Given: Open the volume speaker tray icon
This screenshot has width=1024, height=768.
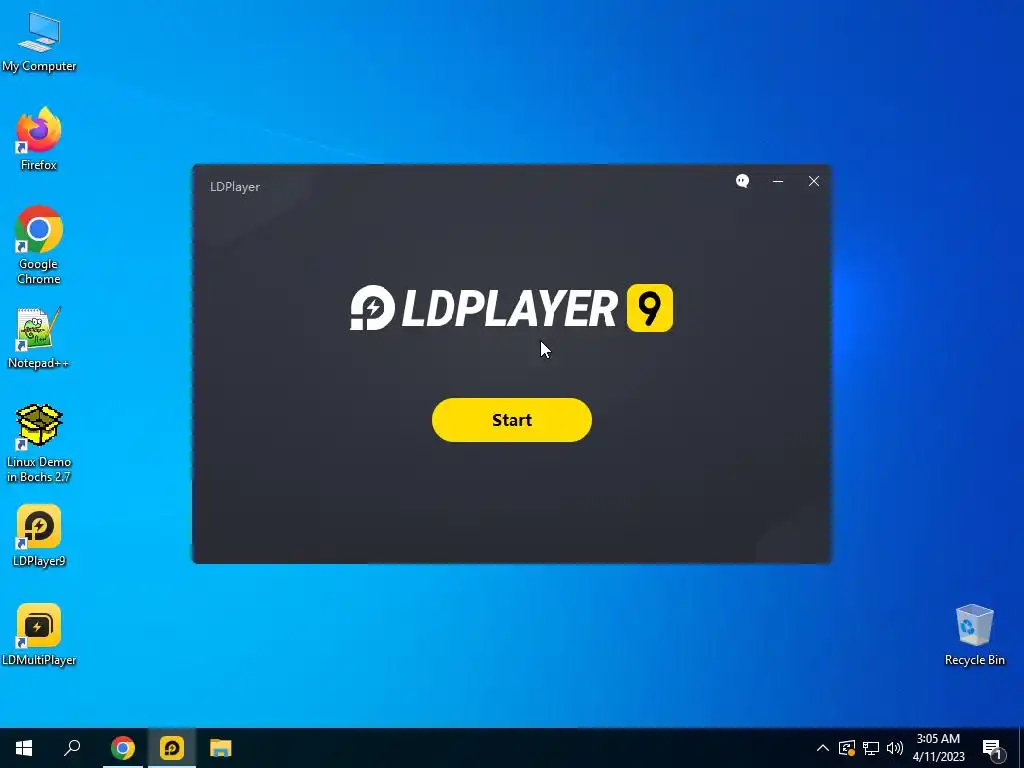Looking at the screenshot, I should 895,748.
